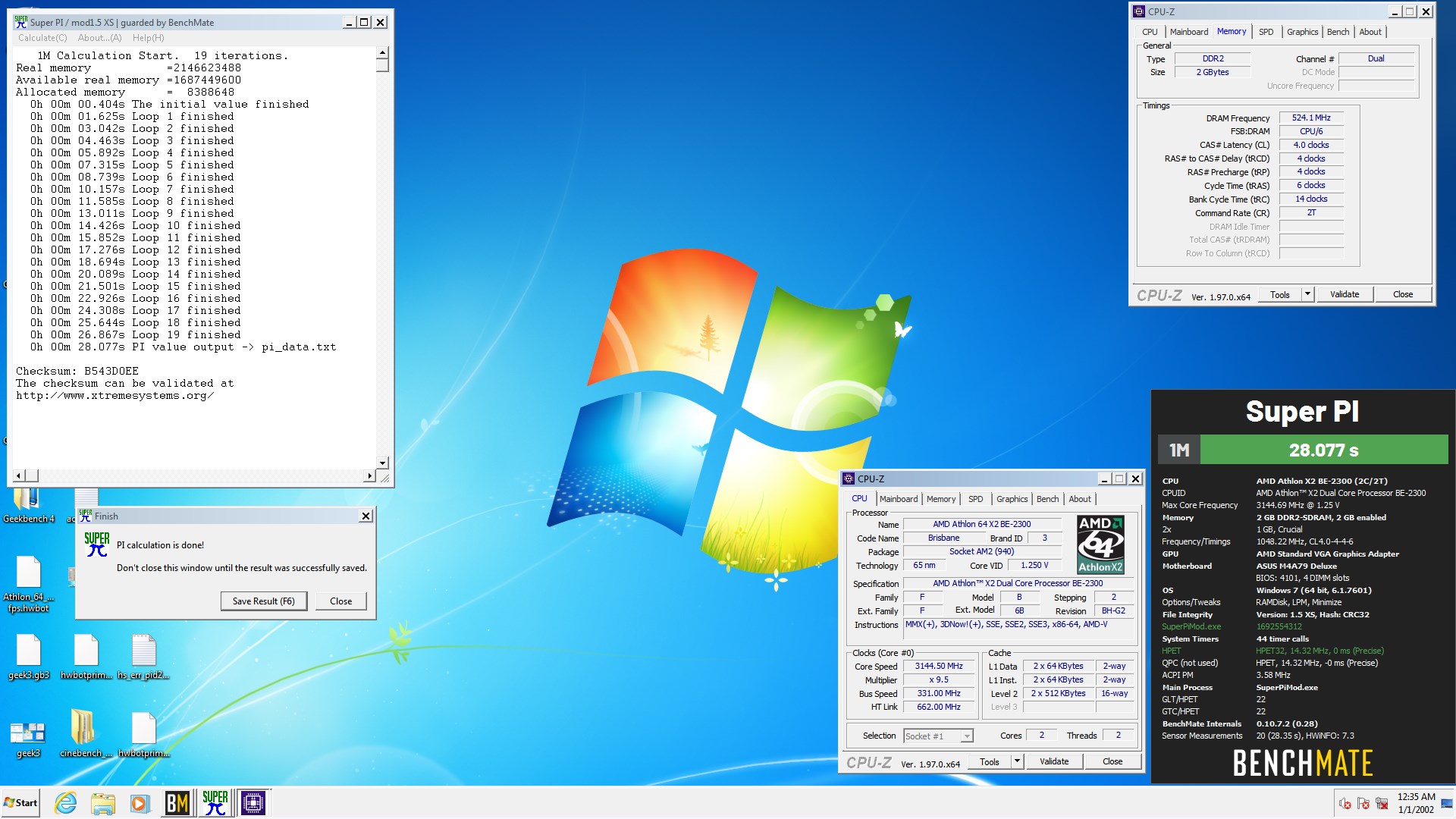Click Tools button in upper CPU-Z window
1456x819 pixels.
[x=1280, y=294]
